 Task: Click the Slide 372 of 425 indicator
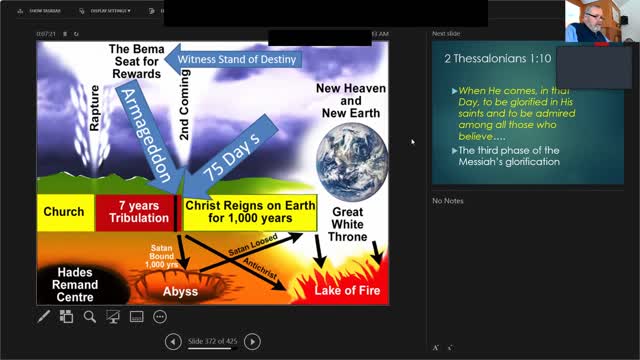(x=213, y=341)
